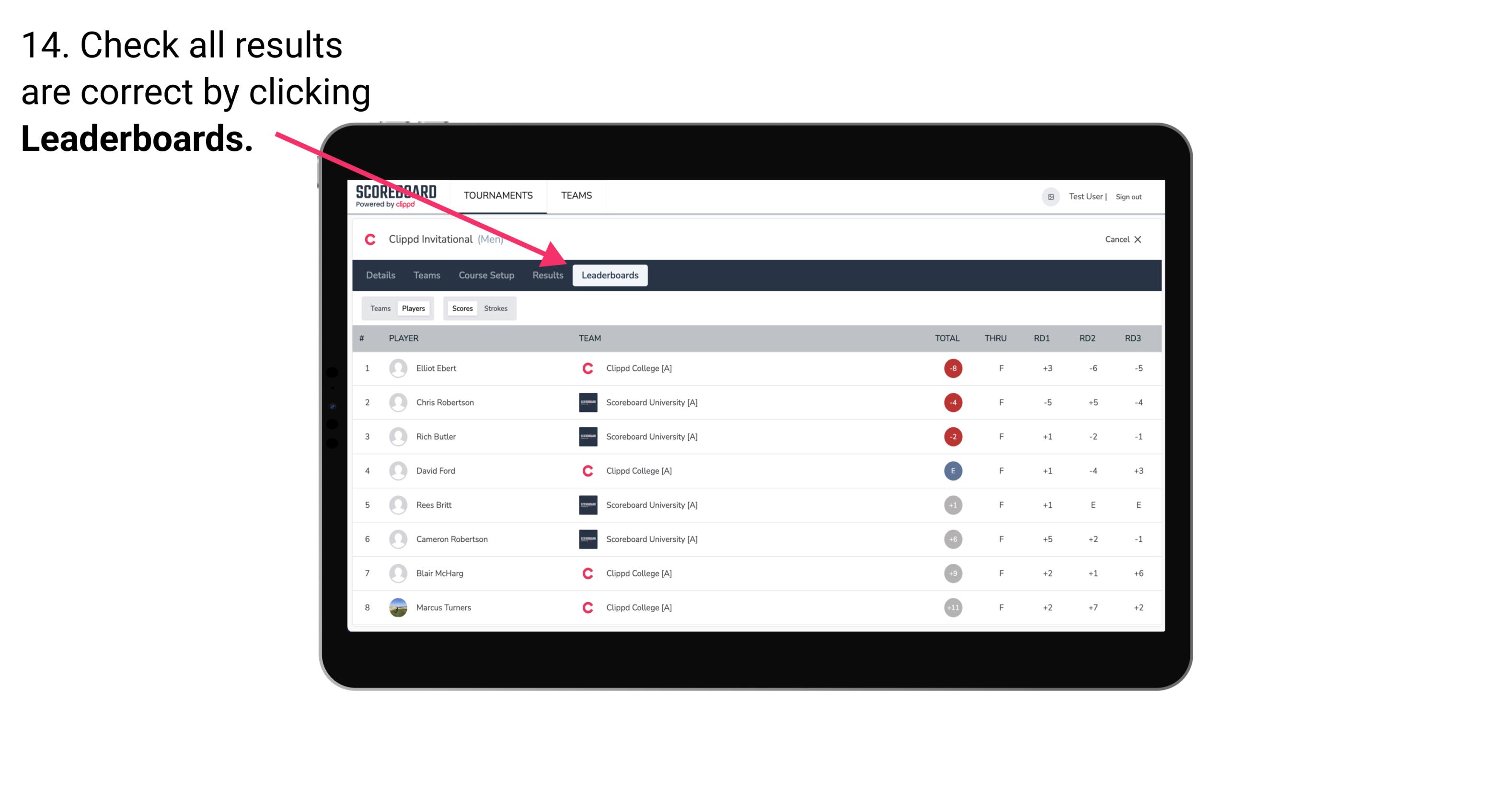Click the Scoreboard University team icon
The width and height of the screenshot is (1510, 812).
coord(586,402)
